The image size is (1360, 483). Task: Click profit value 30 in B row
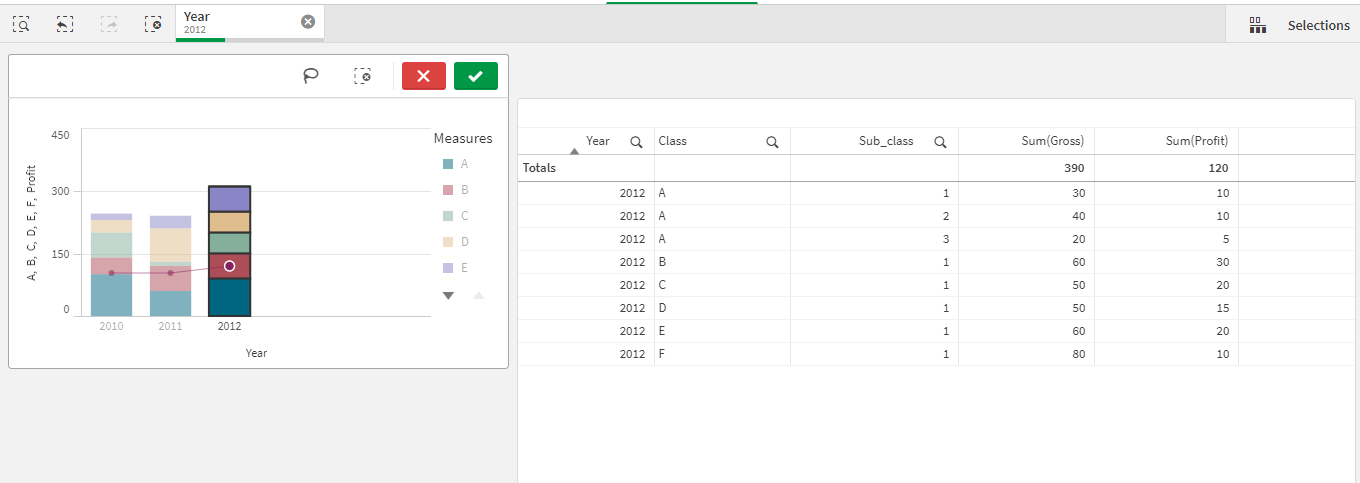tap(1221, 262)
